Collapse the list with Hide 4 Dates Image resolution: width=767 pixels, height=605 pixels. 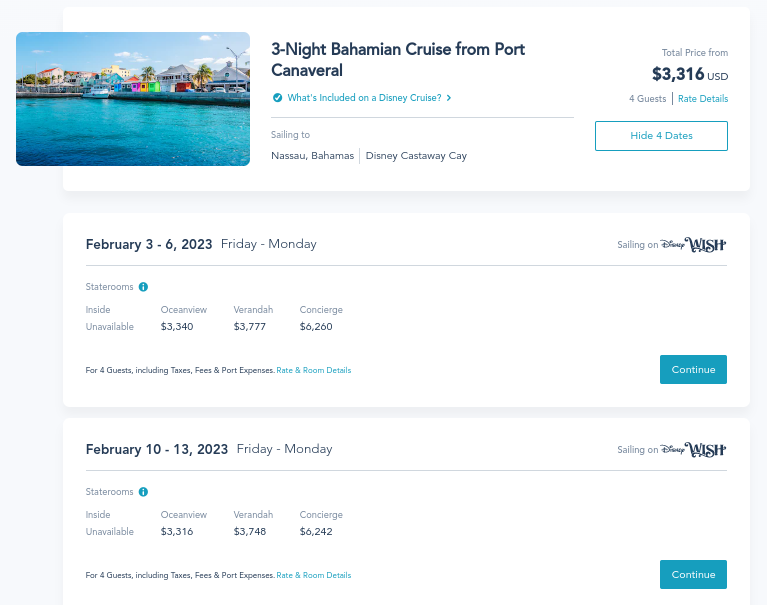661,136
